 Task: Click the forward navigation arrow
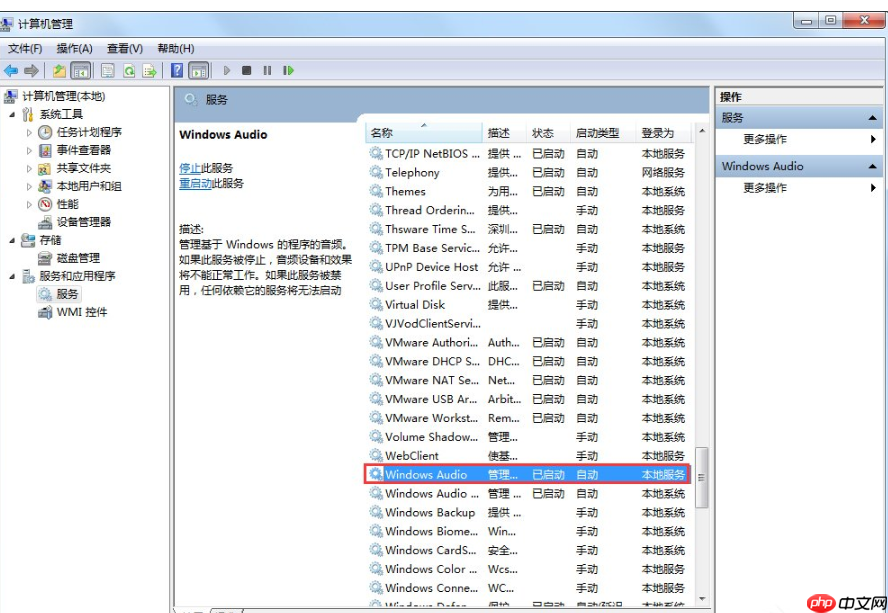coord(33,70)
